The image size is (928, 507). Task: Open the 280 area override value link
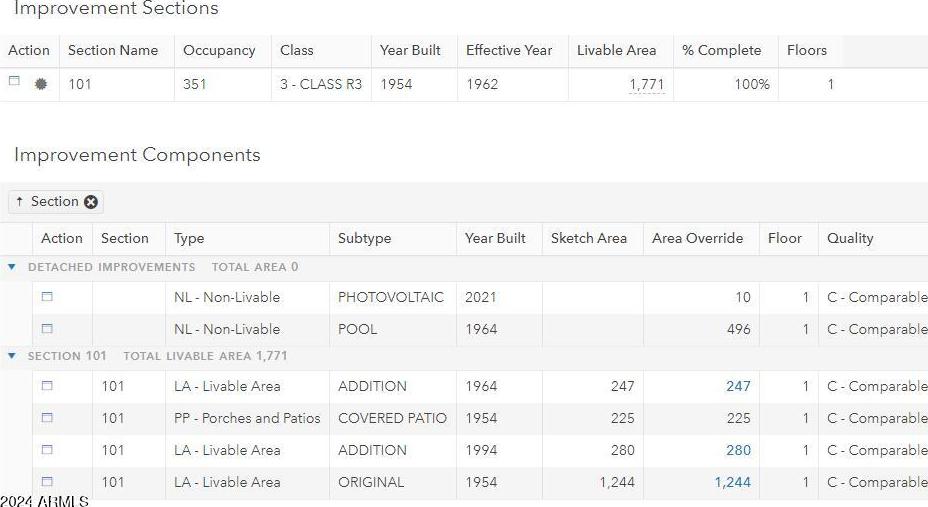pos(739,450)
